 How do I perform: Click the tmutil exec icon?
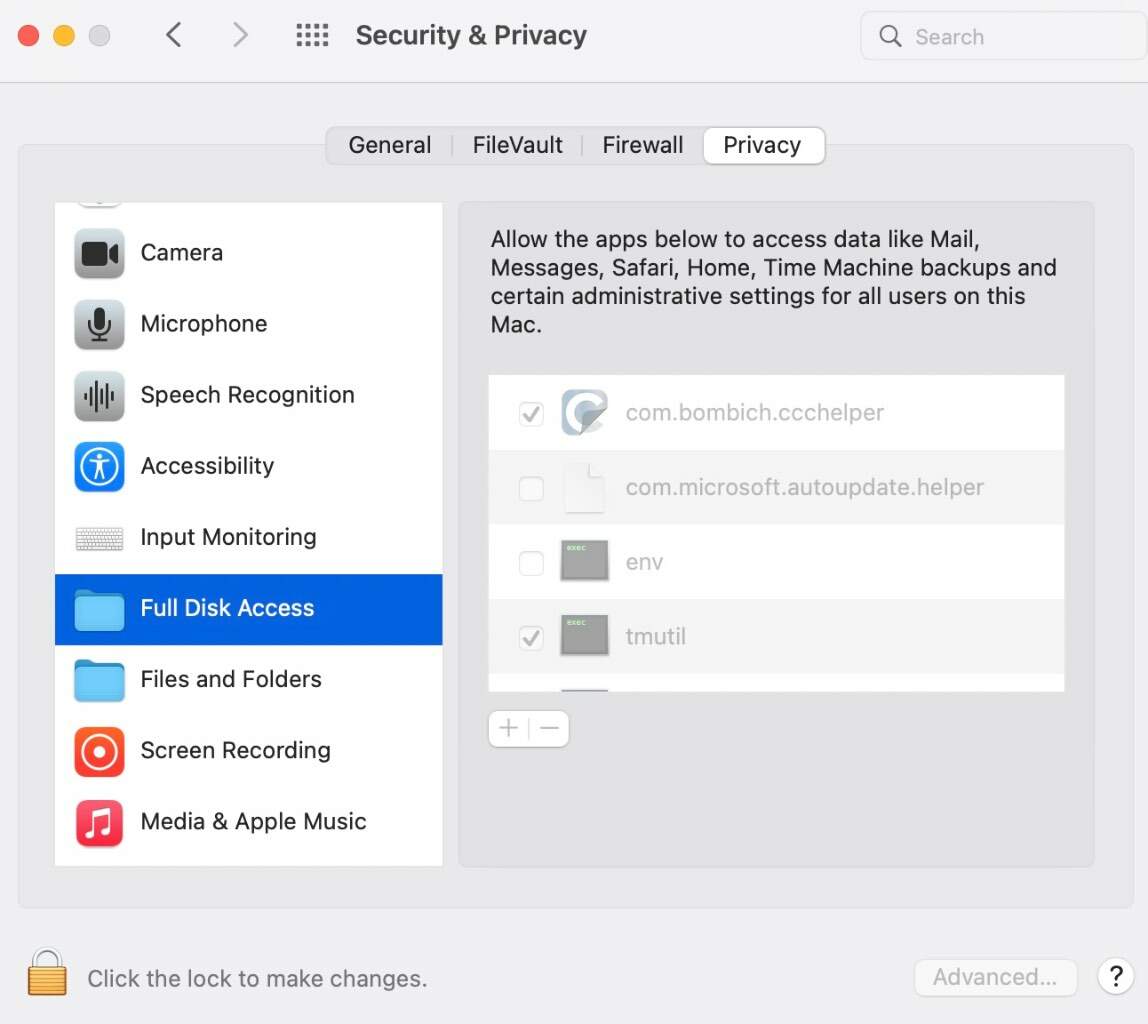584,635
